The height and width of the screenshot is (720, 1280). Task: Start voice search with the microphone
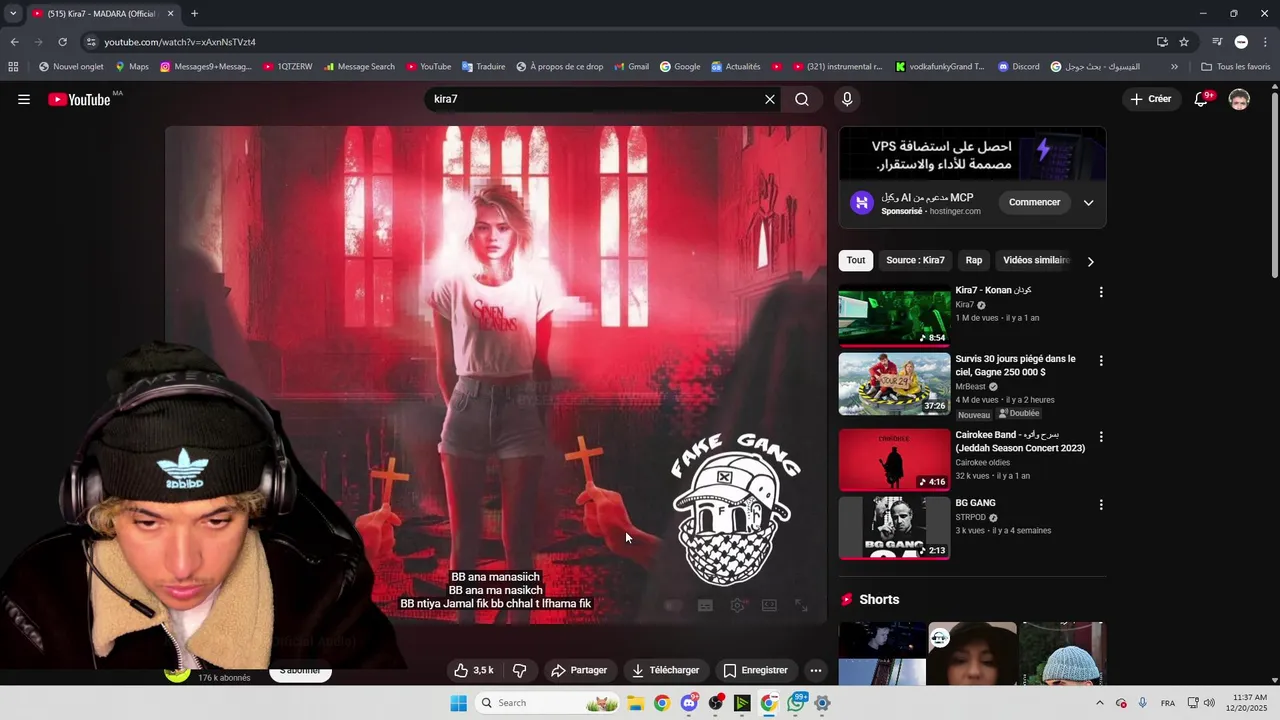(847, 99)
